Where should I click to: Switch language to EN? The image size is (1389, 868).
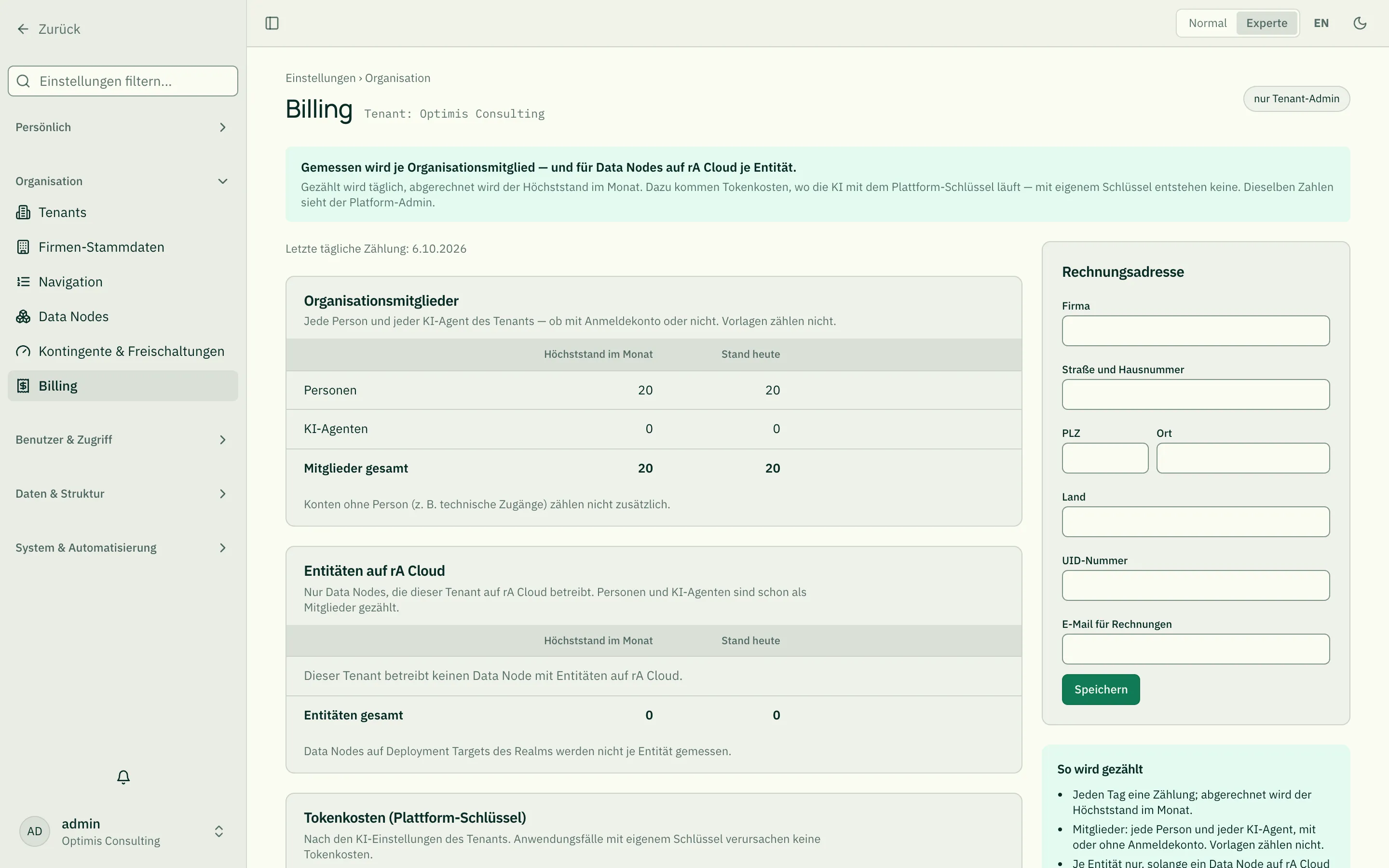1321,23
